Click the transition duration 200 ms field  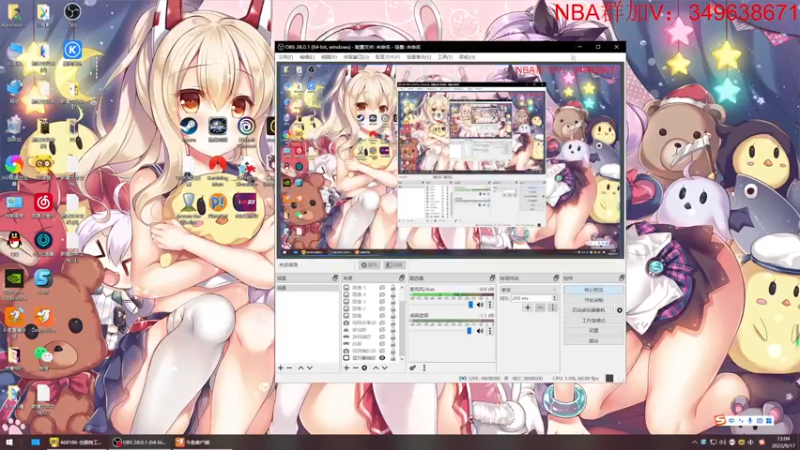[x=531, y=298]
